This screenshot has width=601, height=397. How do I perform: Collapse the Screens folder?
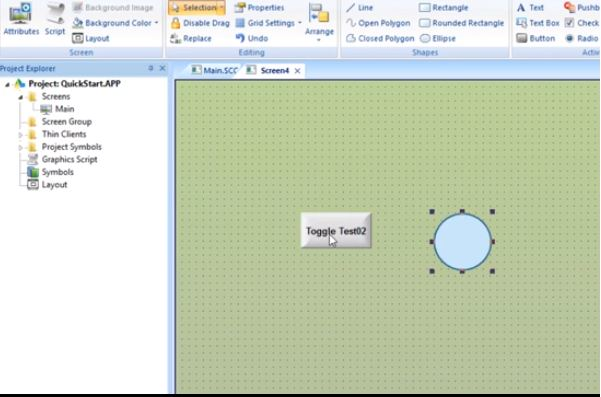point(21,97)
